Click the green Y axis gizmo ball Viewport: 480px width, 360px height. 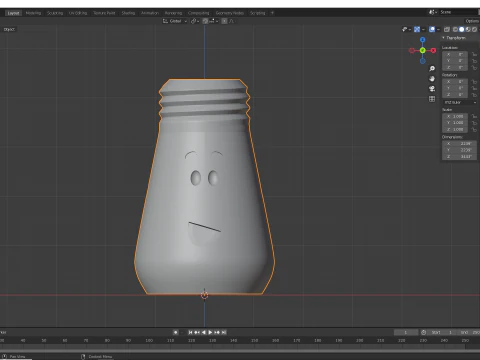click(423, 50)
